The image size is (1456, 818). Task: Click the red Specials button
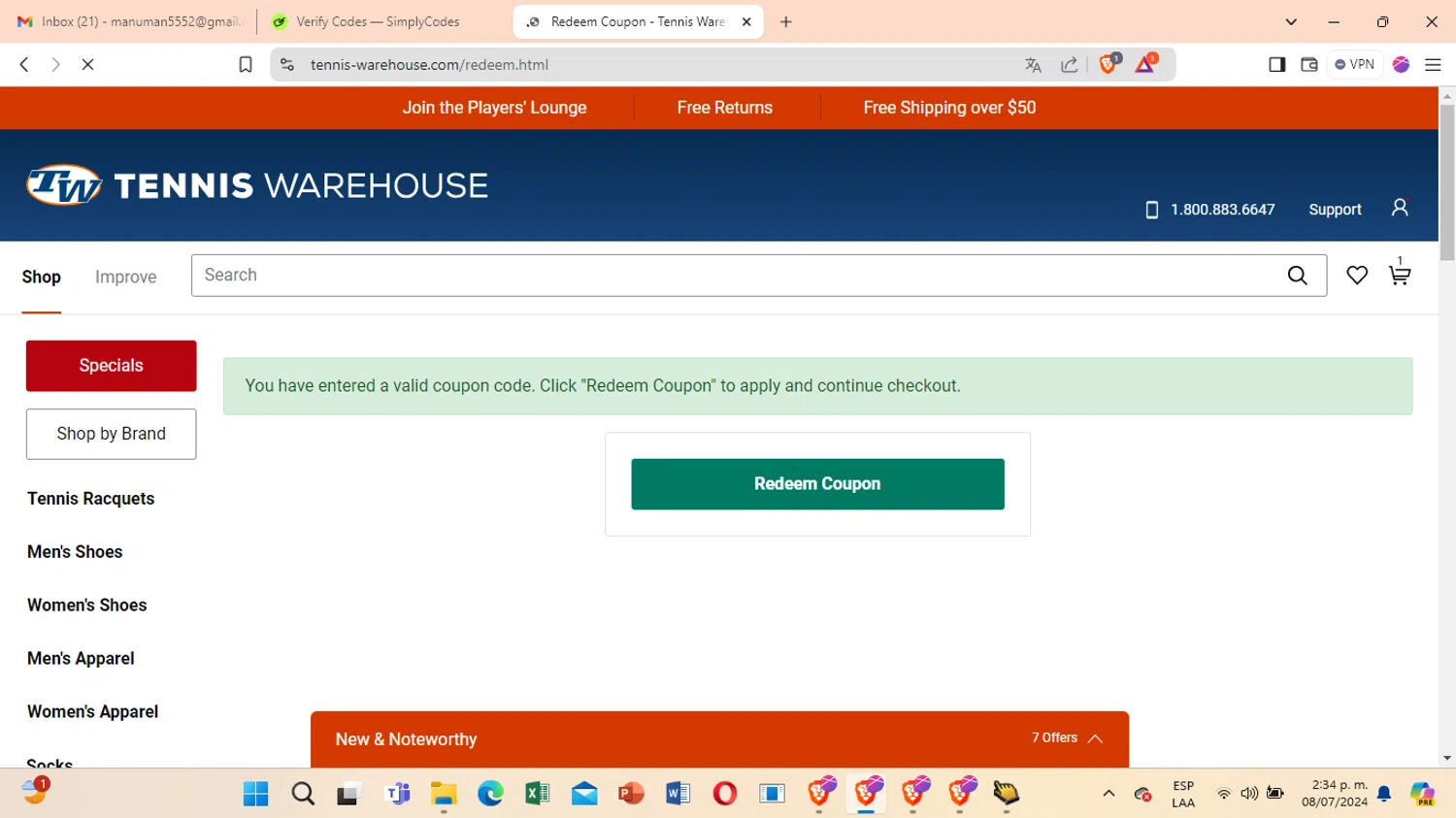[x=112, y=366]
